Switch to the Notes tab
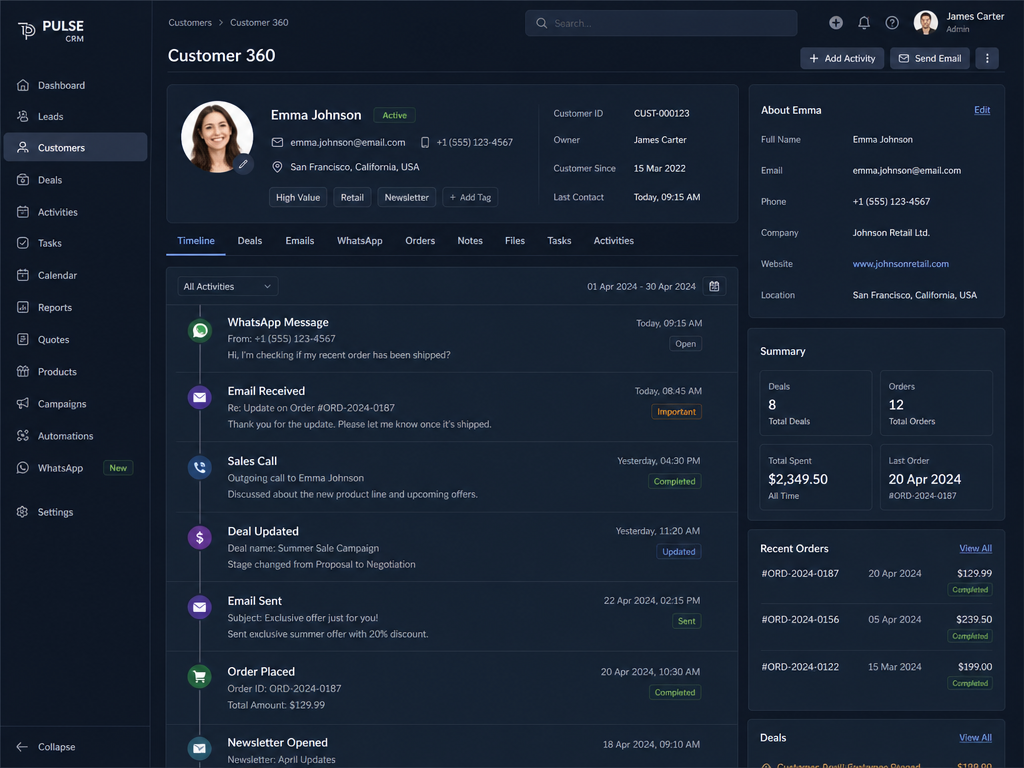1024x768 pixels. [x=470, y=240]
